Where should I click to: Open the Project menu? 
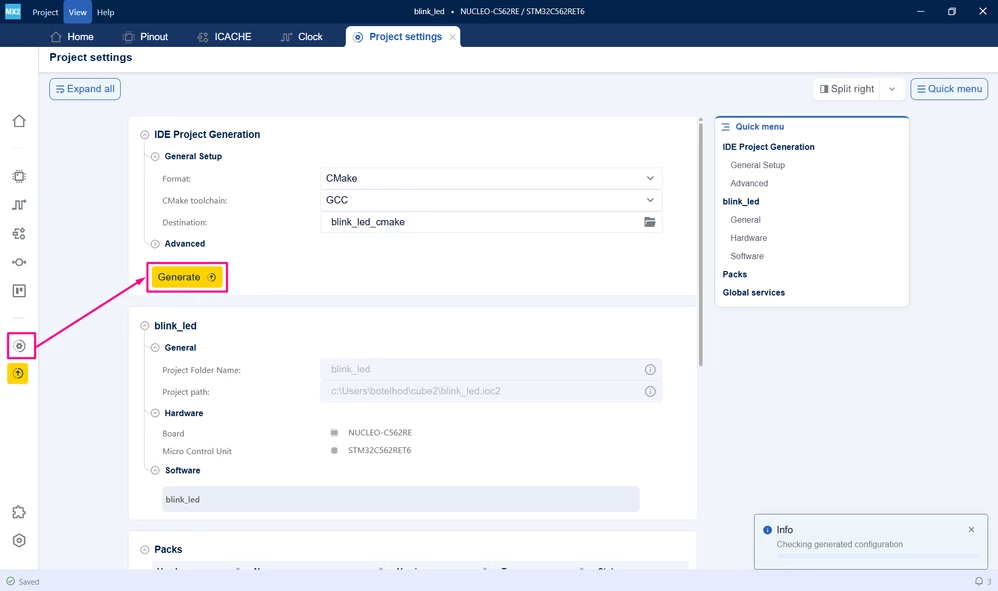[x=45, y=12]
